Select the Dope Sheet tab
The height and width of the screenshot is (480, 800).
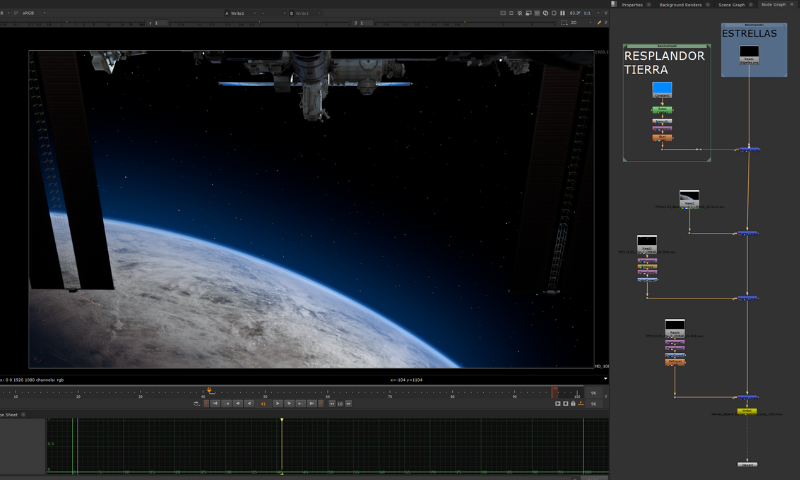pos(8,415)
